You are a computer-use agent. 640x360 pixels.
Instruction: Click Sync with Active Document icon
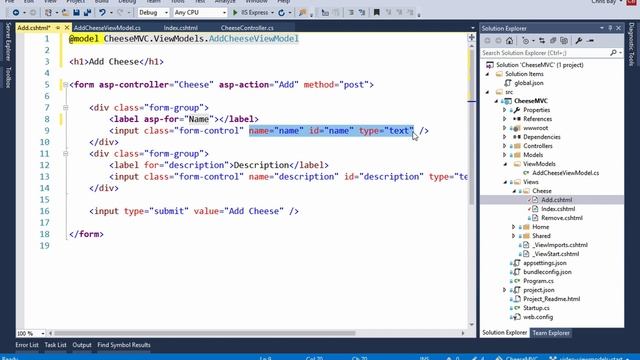[x=542, y=41]
